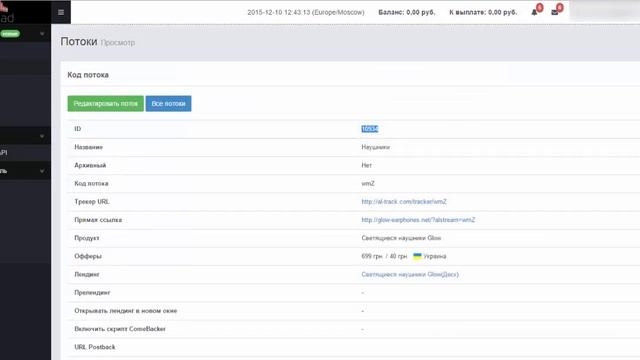
Task: Click the site logo in top-left corner
Action: pos(7,12)
